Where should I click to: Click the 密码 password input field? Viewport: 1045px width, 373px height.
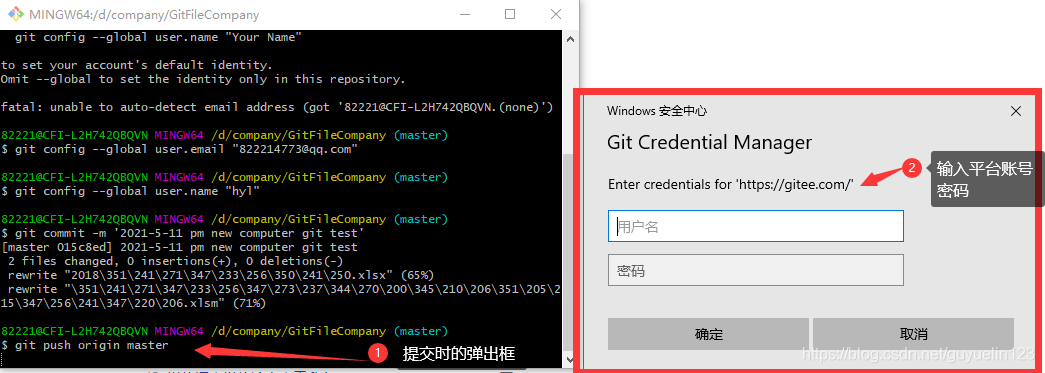click(756, 270)
